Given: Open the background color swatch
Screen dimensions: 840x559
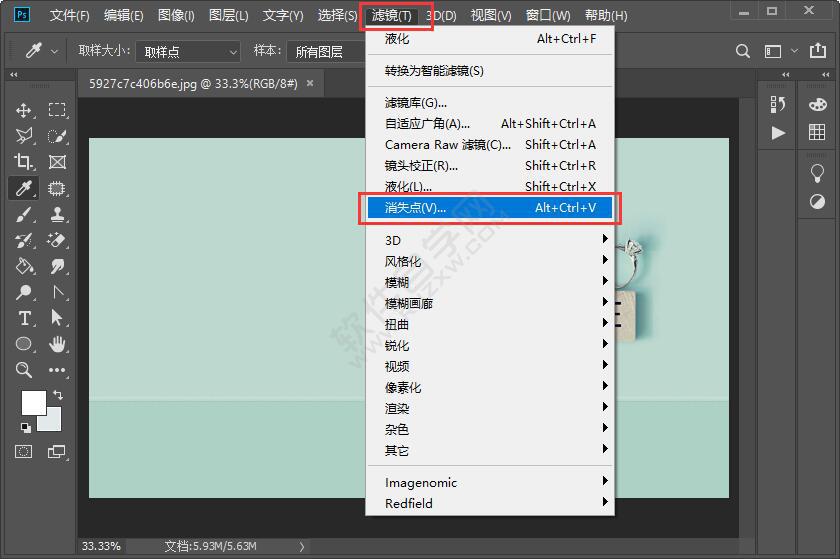Looking at the screenshot, I should (54, 423).
